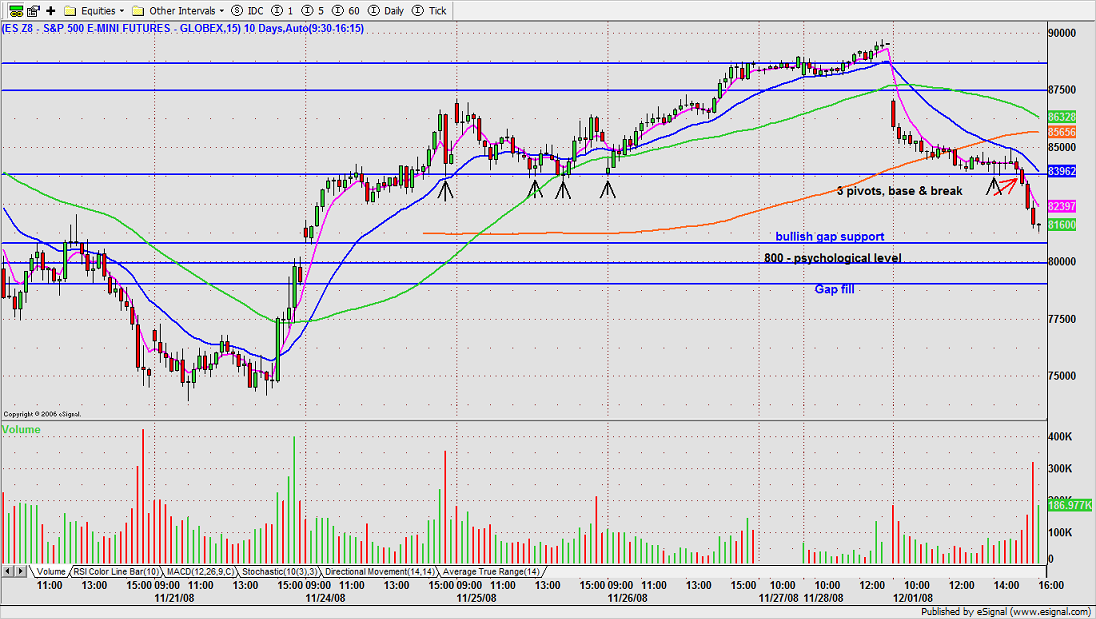The width and height of the screenshot is (1096, 619).
Task: Select the 'Gap fill' annotation text
Action: tap(835, 289)
